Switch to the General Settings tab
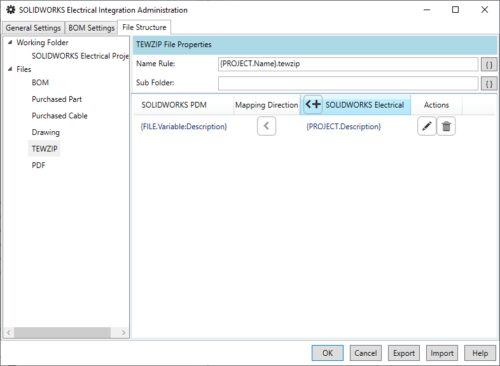 point(33,28)
